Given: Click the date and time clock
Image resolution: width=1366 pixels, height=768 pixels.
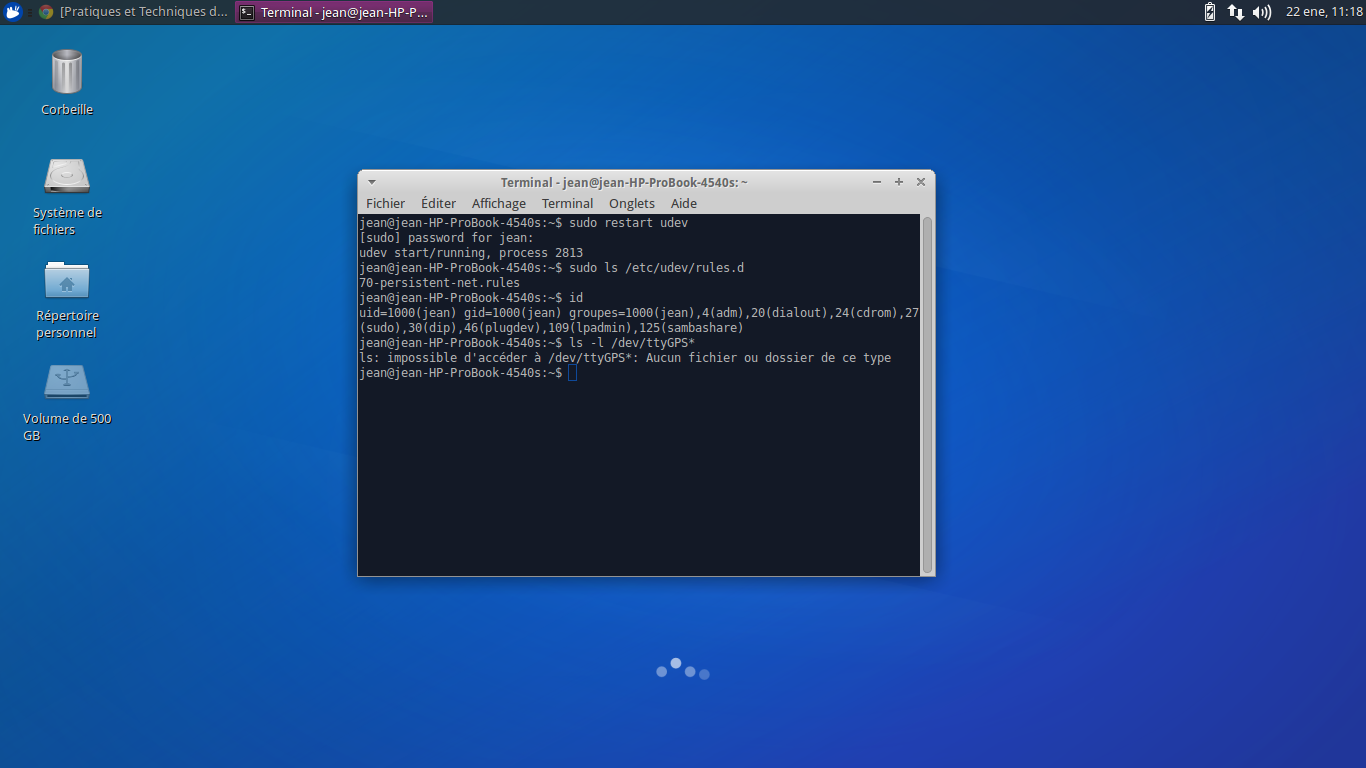Looking at the screenshot, I should coord(1324,12).
